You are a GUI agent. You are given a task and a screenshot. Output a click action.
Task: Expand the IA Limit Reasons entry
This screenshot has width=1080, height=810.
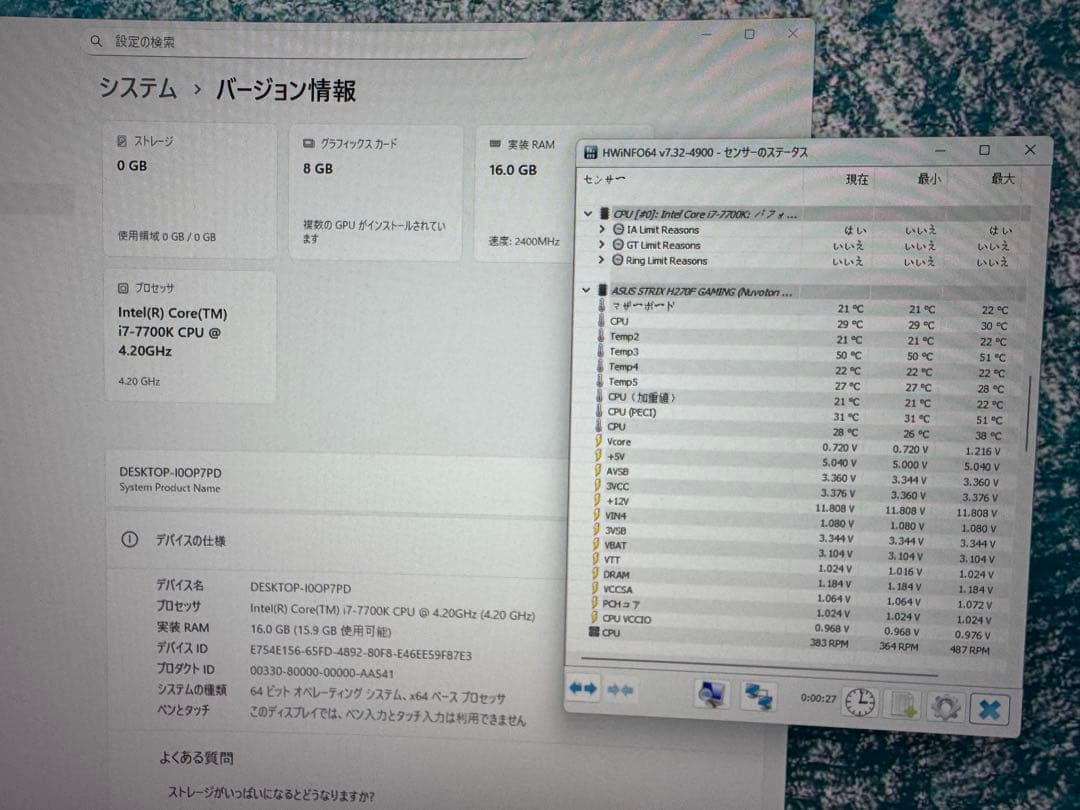(x=603, y=229)
